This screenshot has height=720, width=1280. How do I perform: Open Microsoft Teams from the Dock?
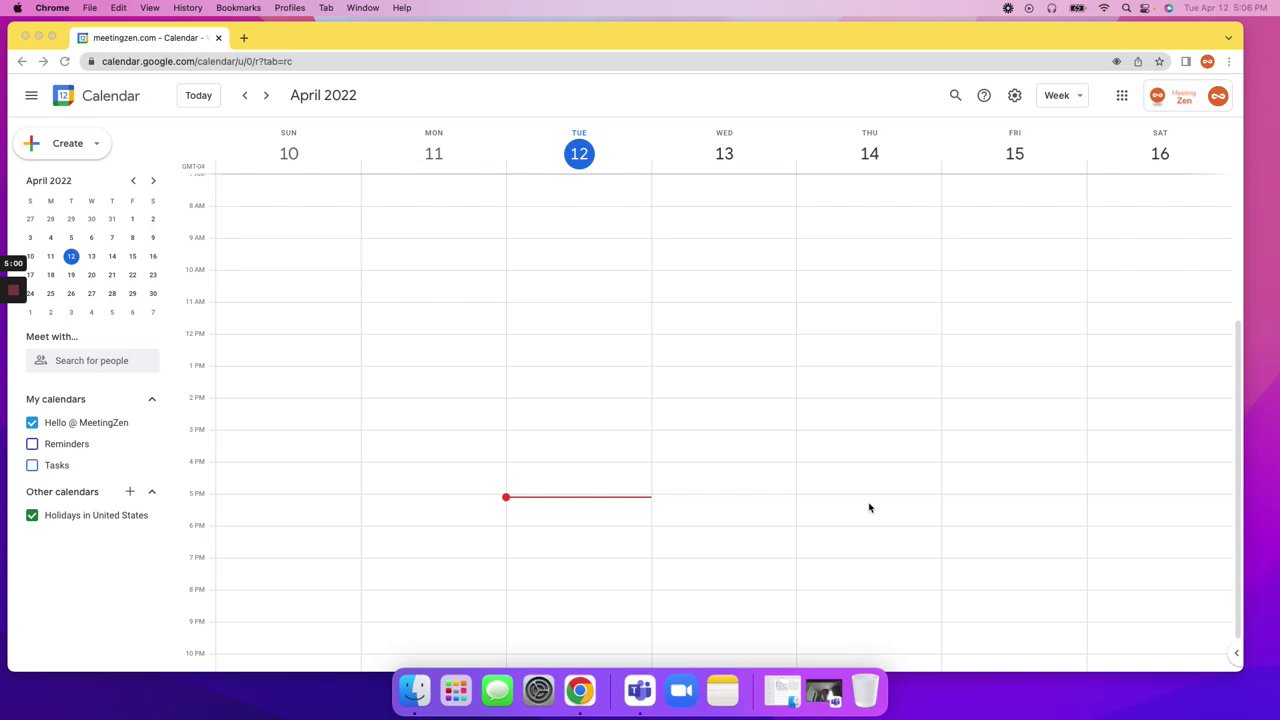coord(640,691)
